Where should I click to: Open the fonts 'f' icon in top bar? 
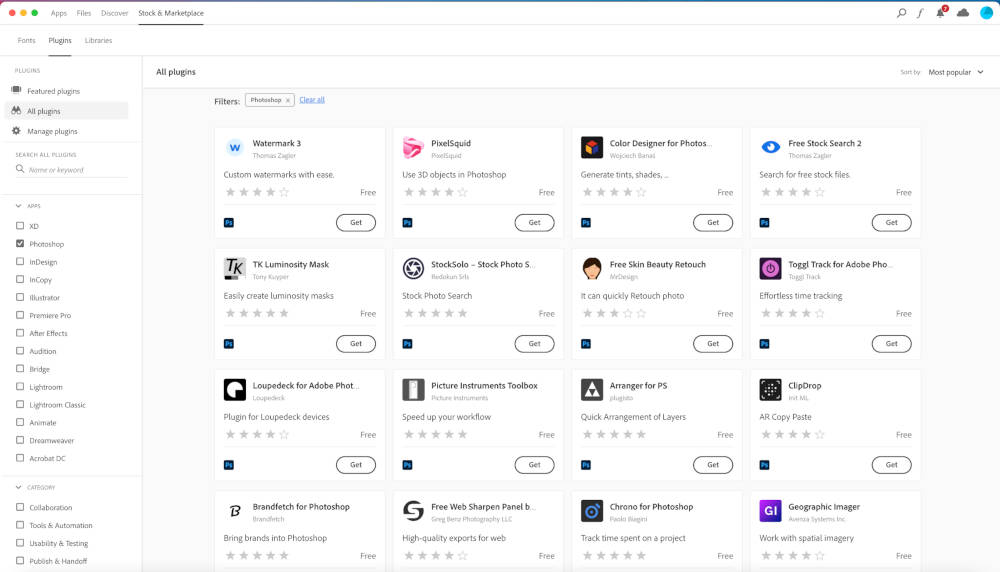point(920,13)
